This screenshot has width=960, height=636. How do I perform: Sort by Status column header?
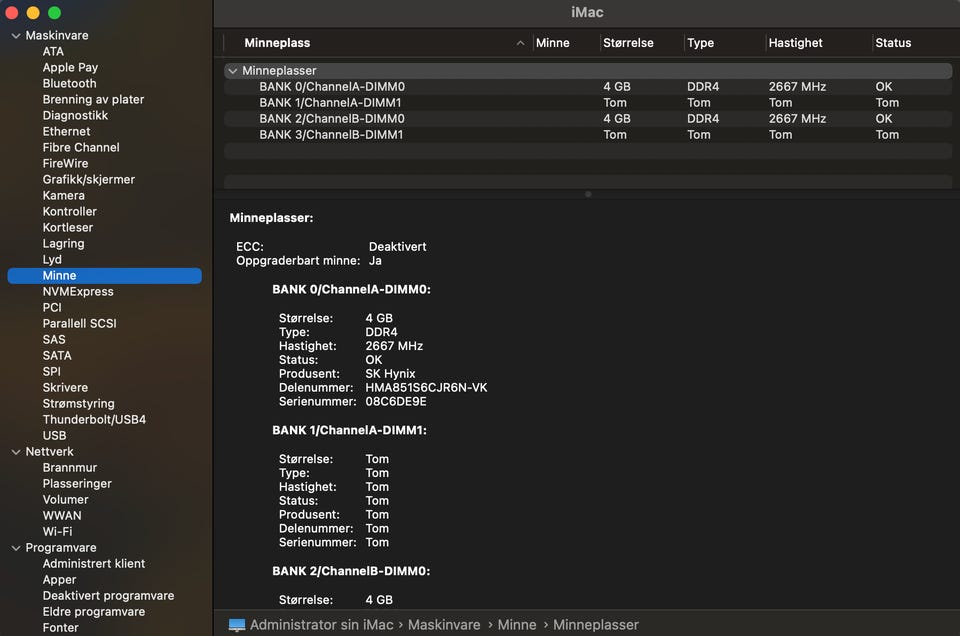point(893,43)
